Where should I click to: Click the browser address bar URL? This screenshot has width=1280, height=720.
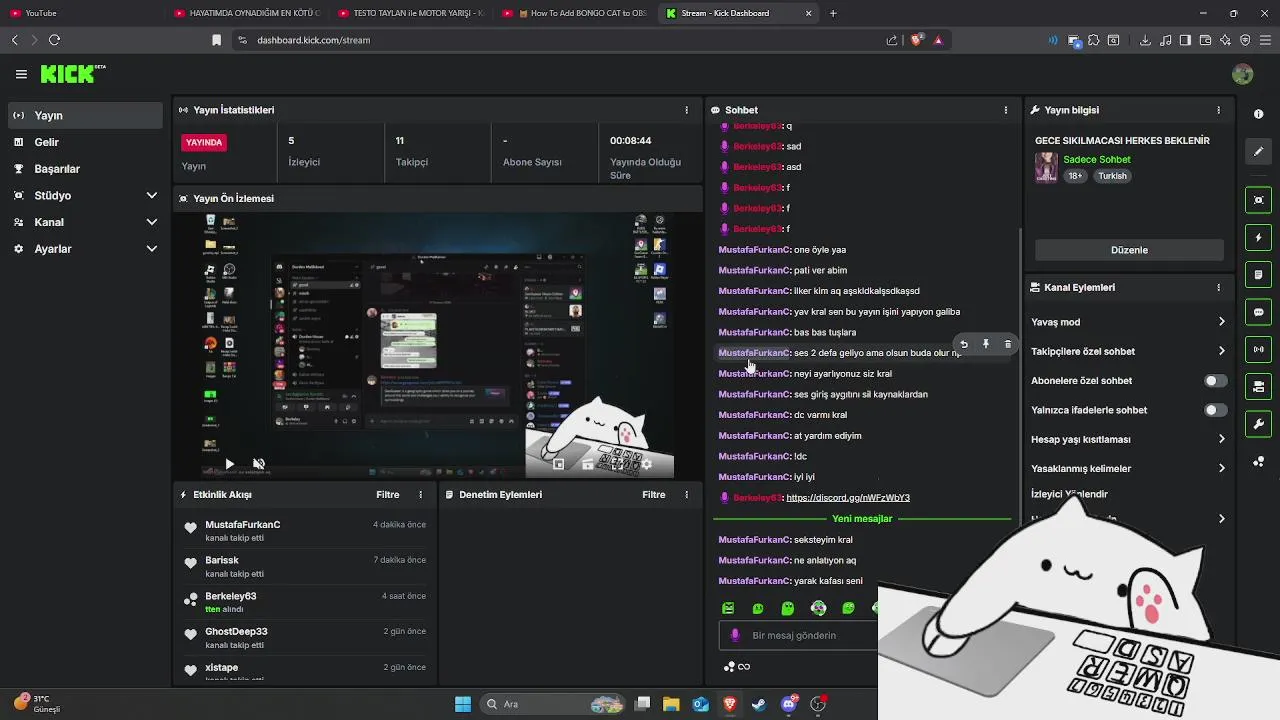pyautogui.click(x=313, y=40)
